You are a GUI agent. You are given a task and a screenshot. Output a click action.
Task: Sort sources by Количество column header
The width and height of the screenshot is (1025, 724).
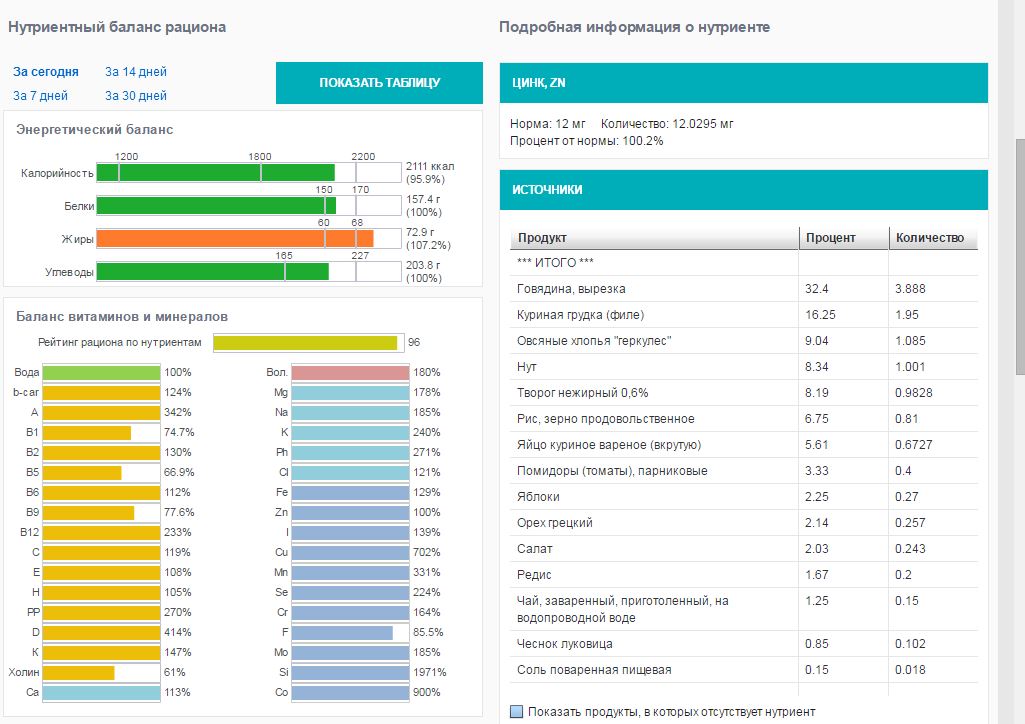pyautogui.click(x=930, y=238)
